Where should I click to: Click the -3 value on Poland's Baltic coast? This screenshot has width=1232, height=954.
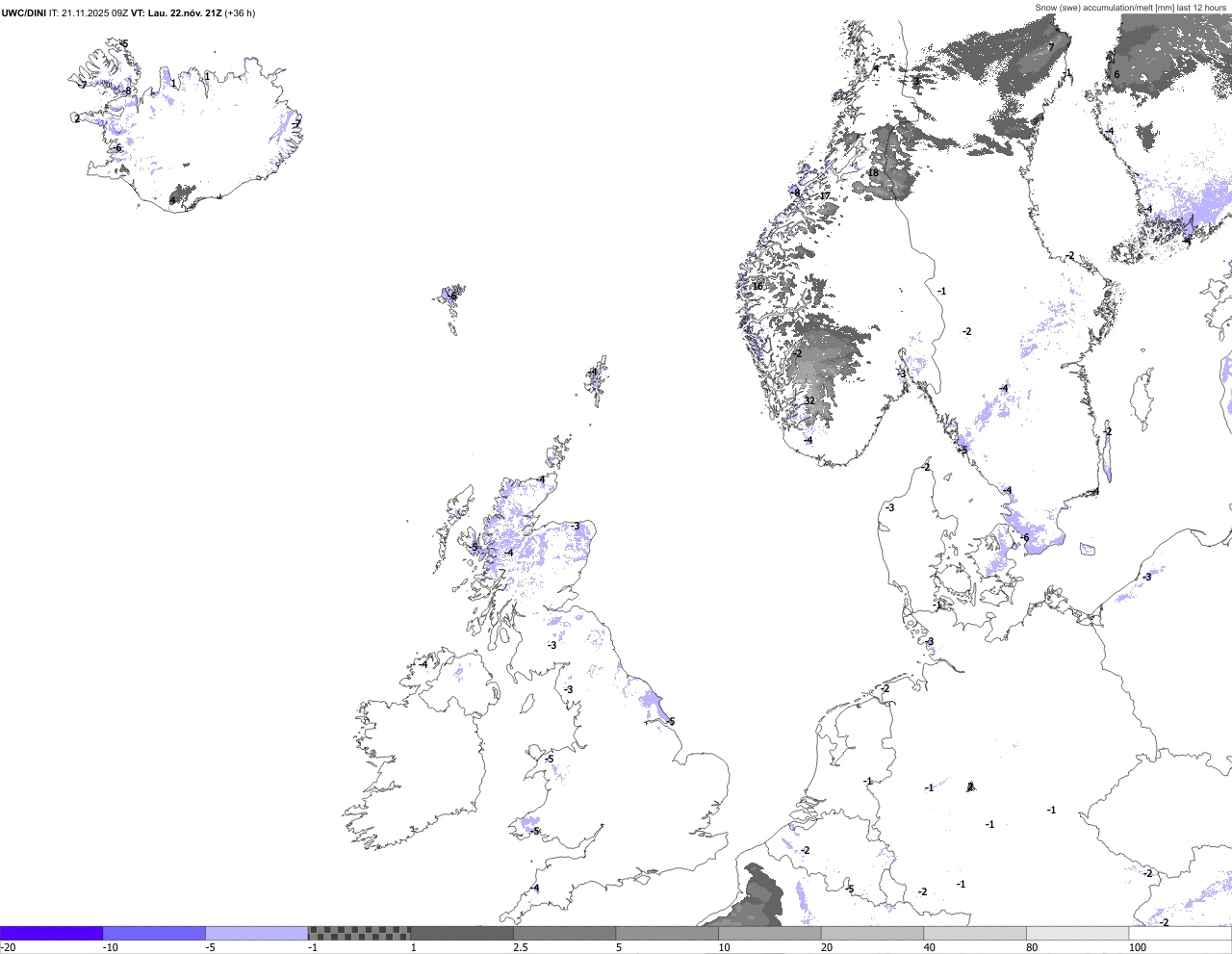point(1145,578)
